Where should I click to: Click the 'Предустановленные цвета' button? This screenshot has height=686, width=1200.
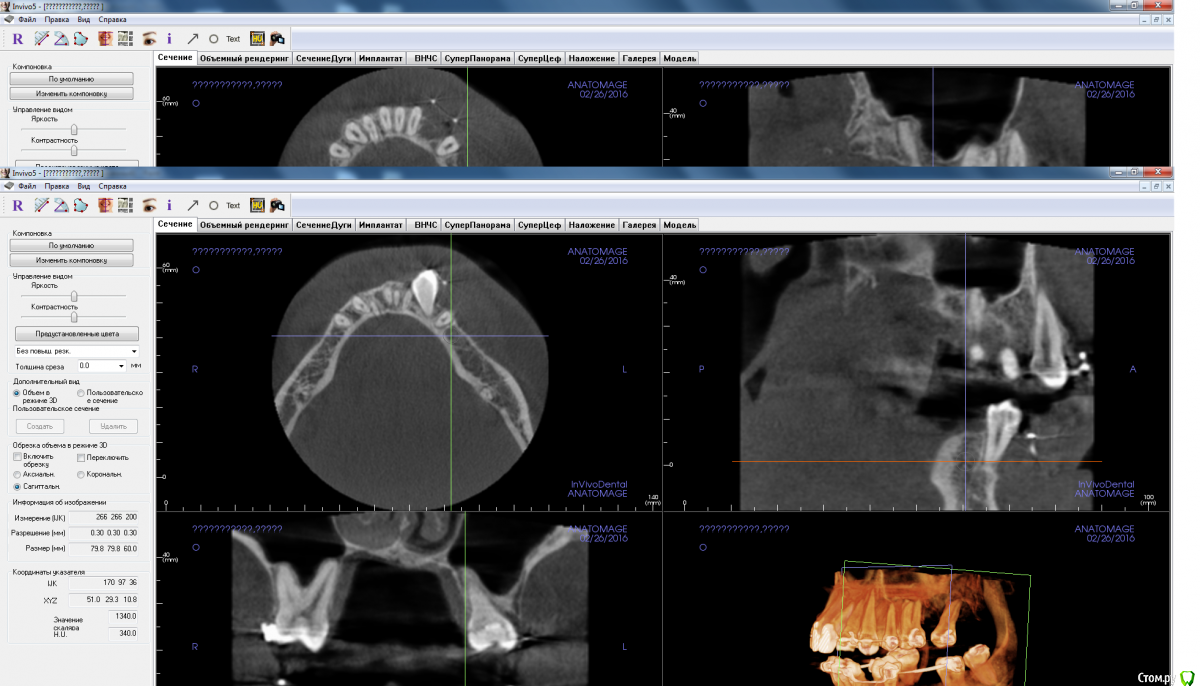[x=76, y=334]
